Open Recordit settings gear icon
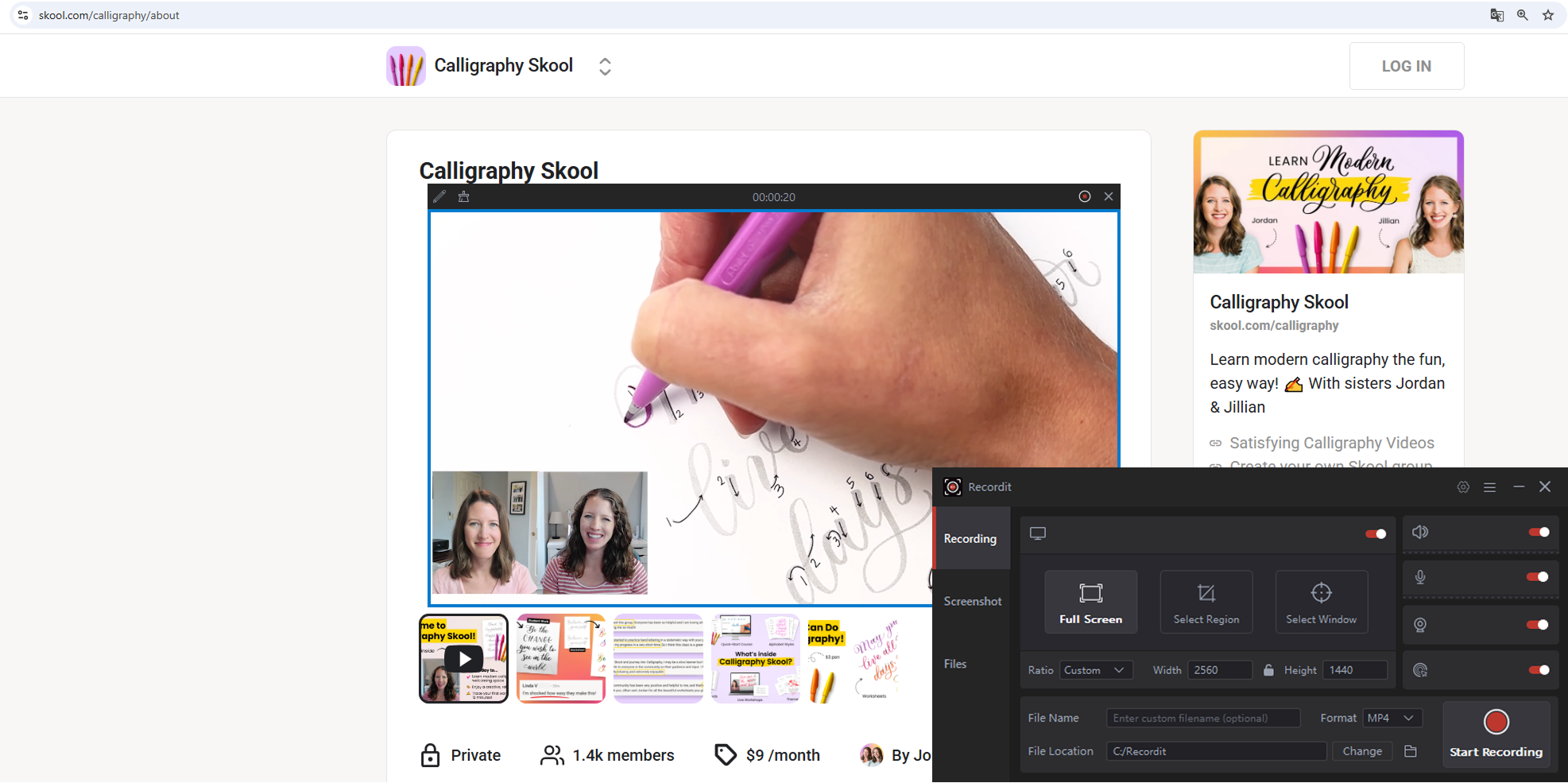Image resolution: width=1568 pixels, height=783 pixels. (1463, 487)
